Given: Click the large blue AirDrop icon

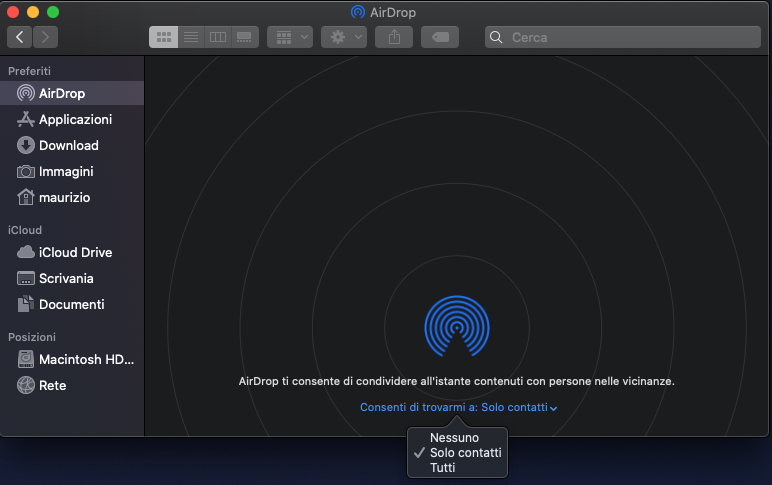Looking at the screenshot, I should (457, 326).
